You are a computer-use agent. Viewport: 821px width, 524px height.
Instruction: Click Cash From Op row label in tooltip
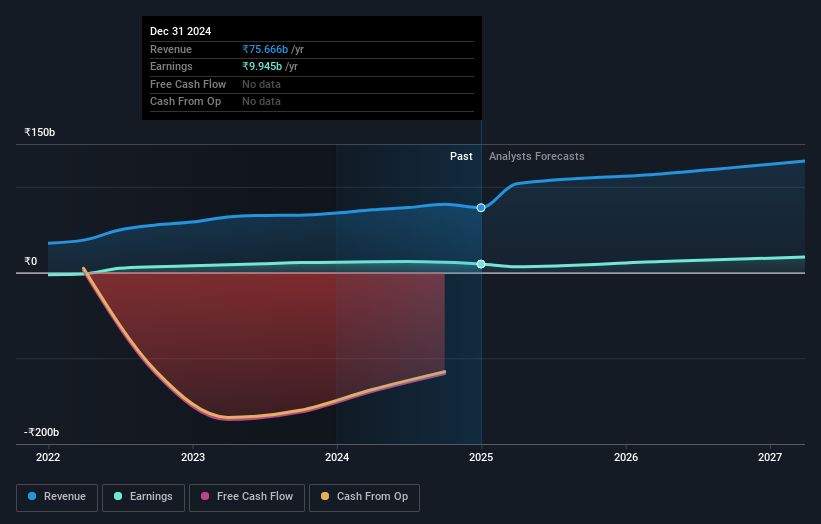pos(185,102)
